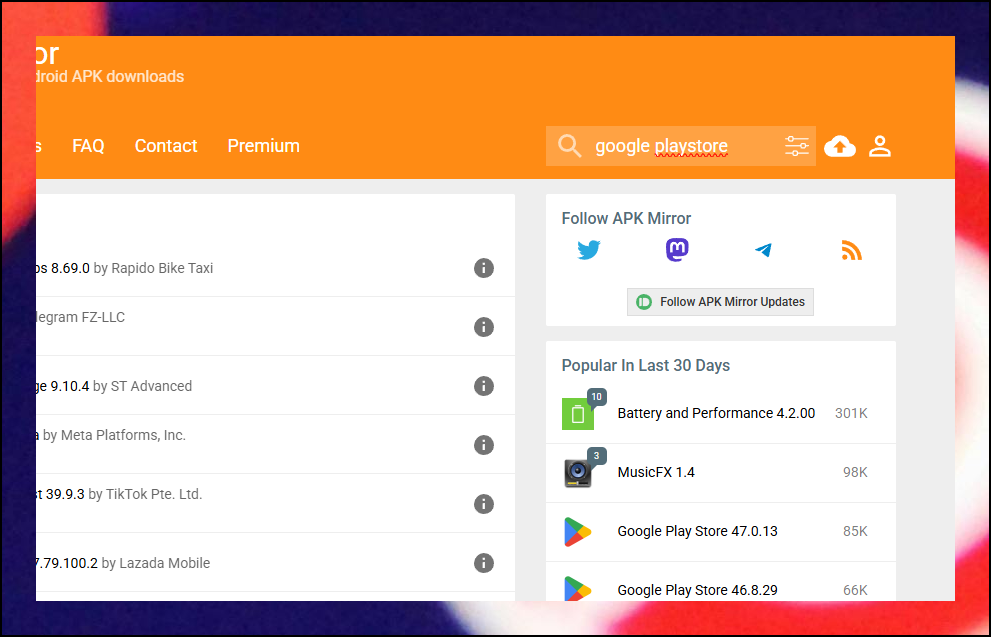The width and height of the screenshot is (991, 637).
Task: Click the '98K' download count
Action: 855,472
